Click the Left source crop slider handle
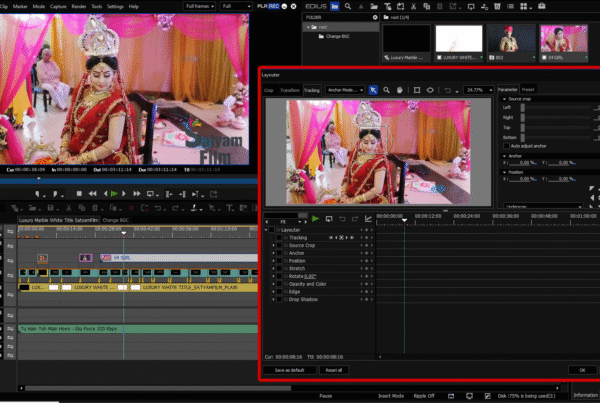 pyautogui.click(x=523, y=108)
